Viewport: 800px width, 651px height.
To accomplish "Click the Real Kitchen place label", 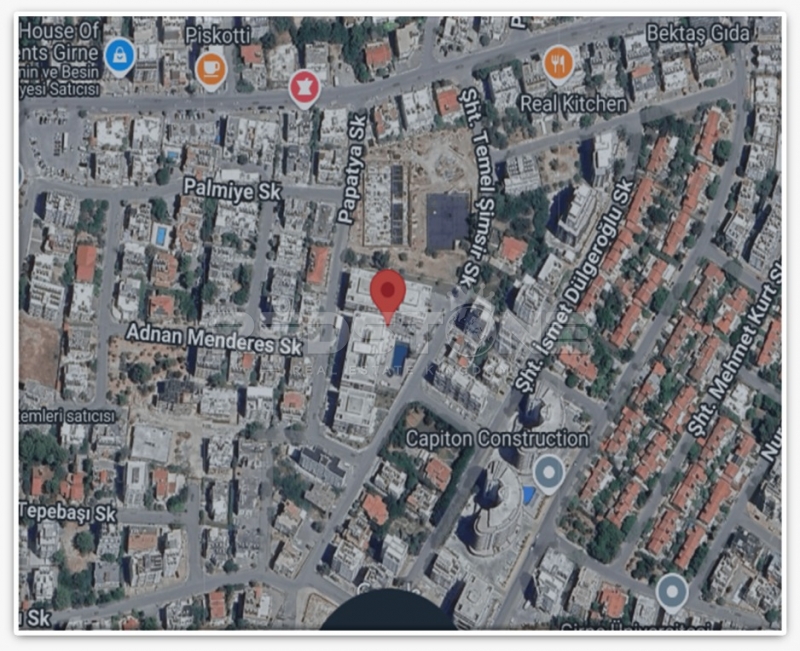I will tap(574, 103).
